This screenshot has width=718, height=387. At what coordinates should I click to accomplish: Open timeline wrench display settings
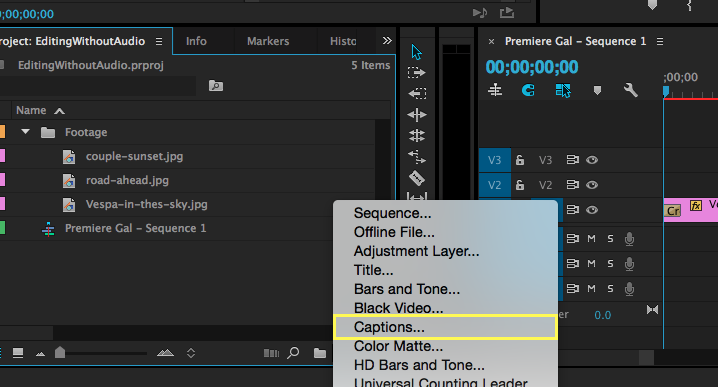(631, 90)
